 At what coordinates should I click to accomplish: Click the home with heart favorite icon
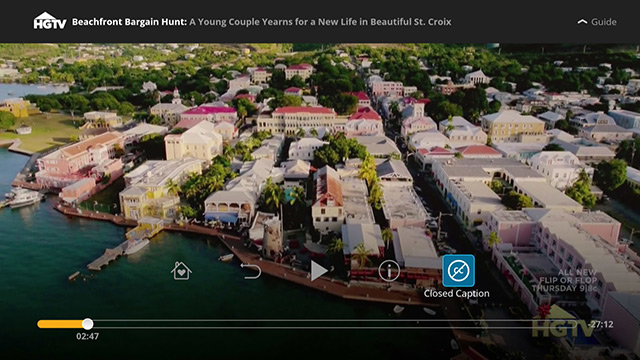[x=181, y=271]
